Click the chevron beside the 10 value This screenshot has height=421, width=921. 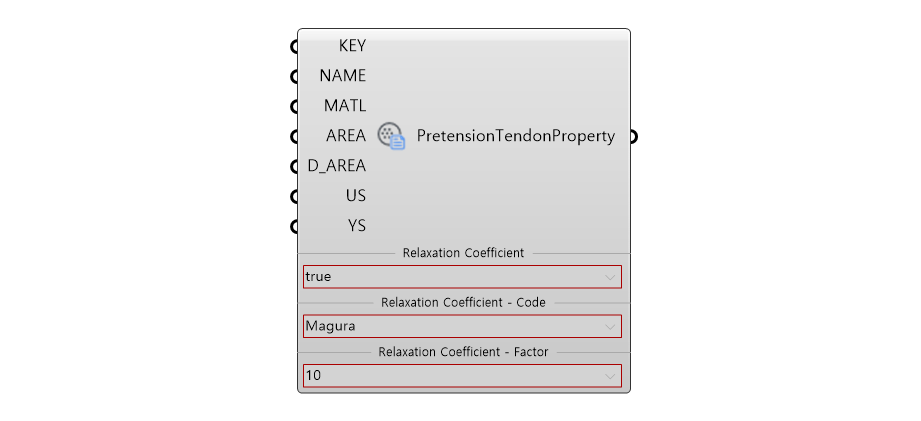pyautogui.click(x=610, y=376)
